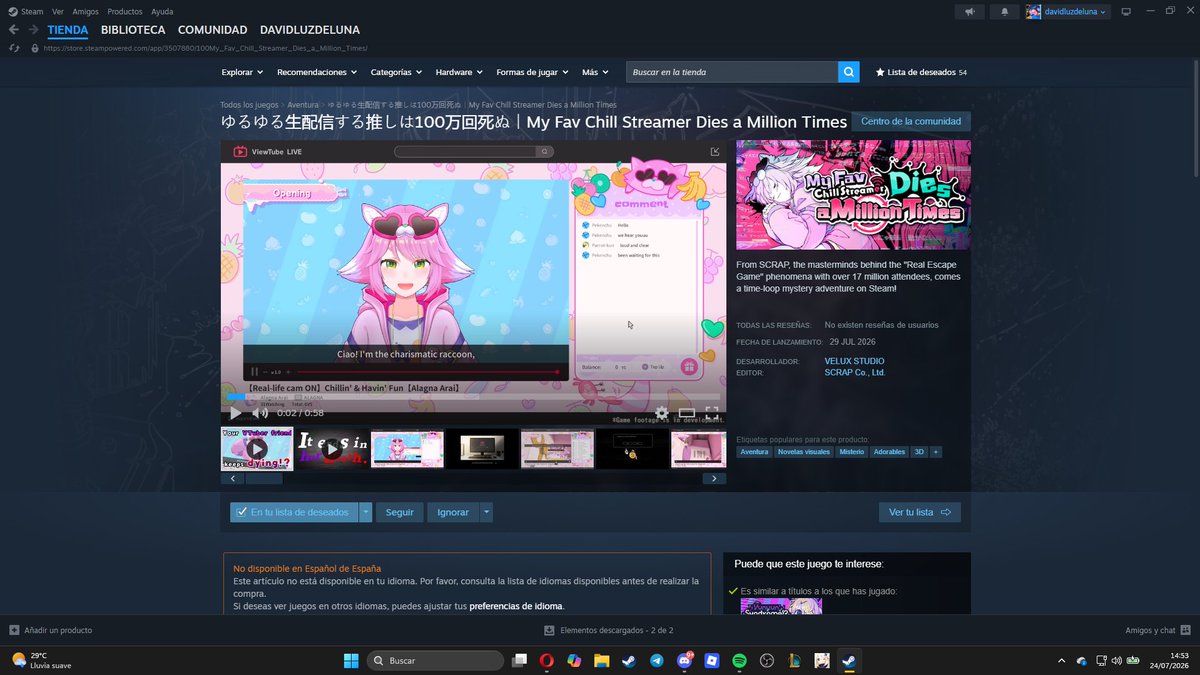This screenshot has width=1200, height=675.
Task: Seek on the video progress bar
Action: click(x=473, y=397)
